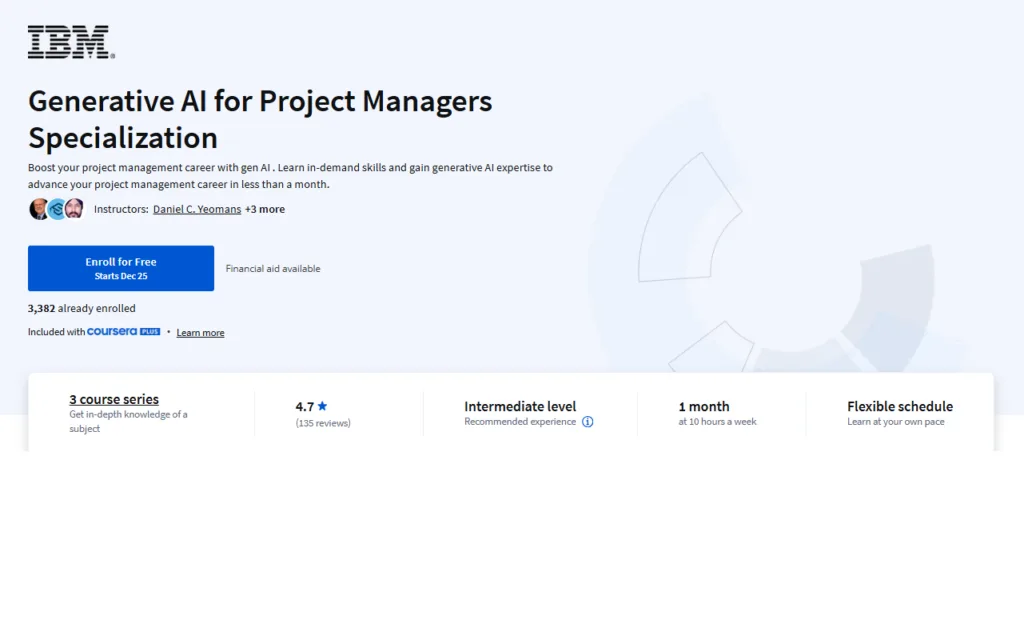The height and width of the screenshot is (624, 1024).
Task: Click the Enroll for Free button
Action: tap(121, 268)
